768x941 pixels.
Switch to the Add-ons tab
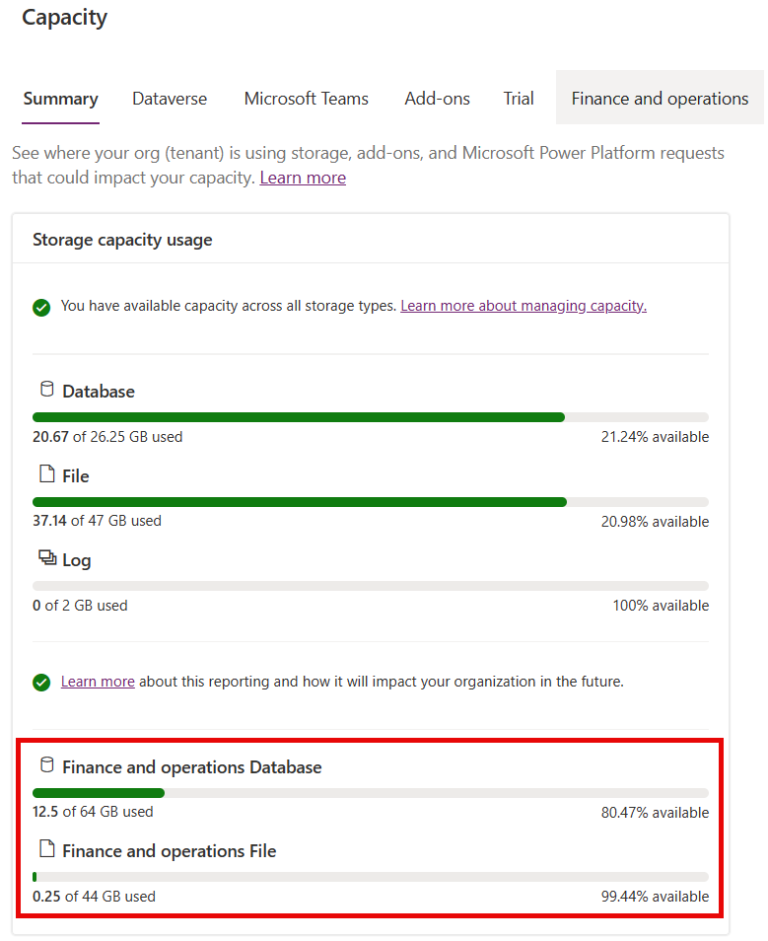[437, 98]
